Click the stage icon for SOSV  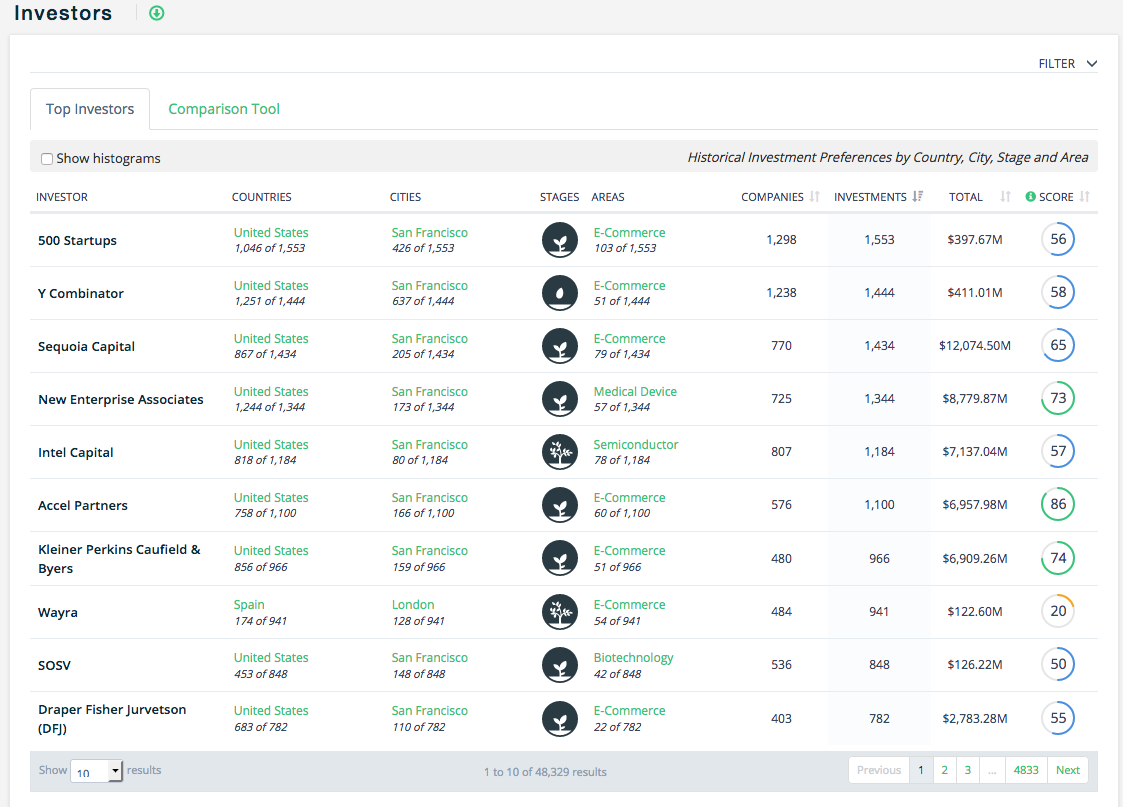click(x=560, y=665)
